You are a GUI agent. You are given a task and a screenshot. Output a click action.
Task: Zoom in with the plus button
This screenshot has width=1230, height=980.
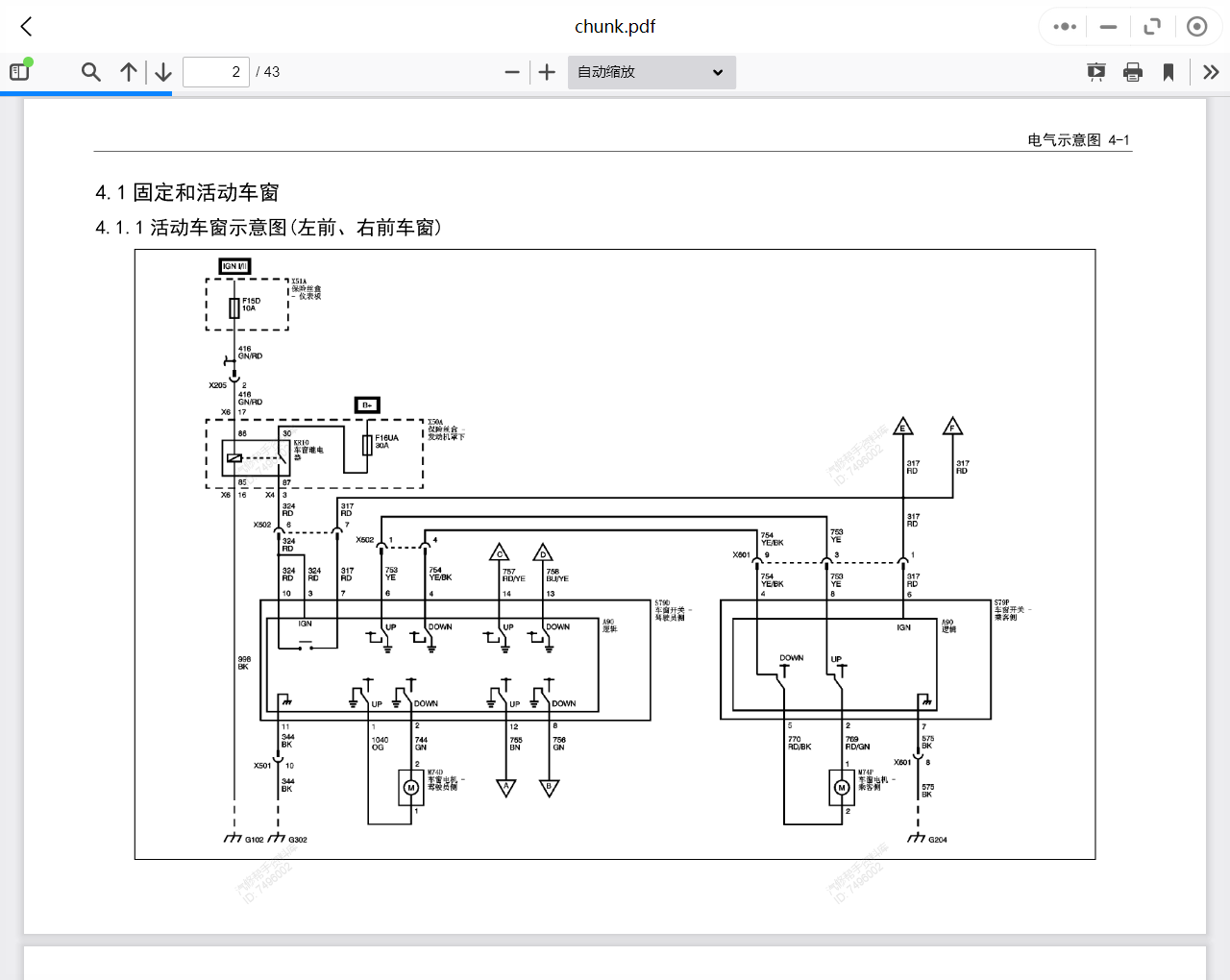point(547,72)
